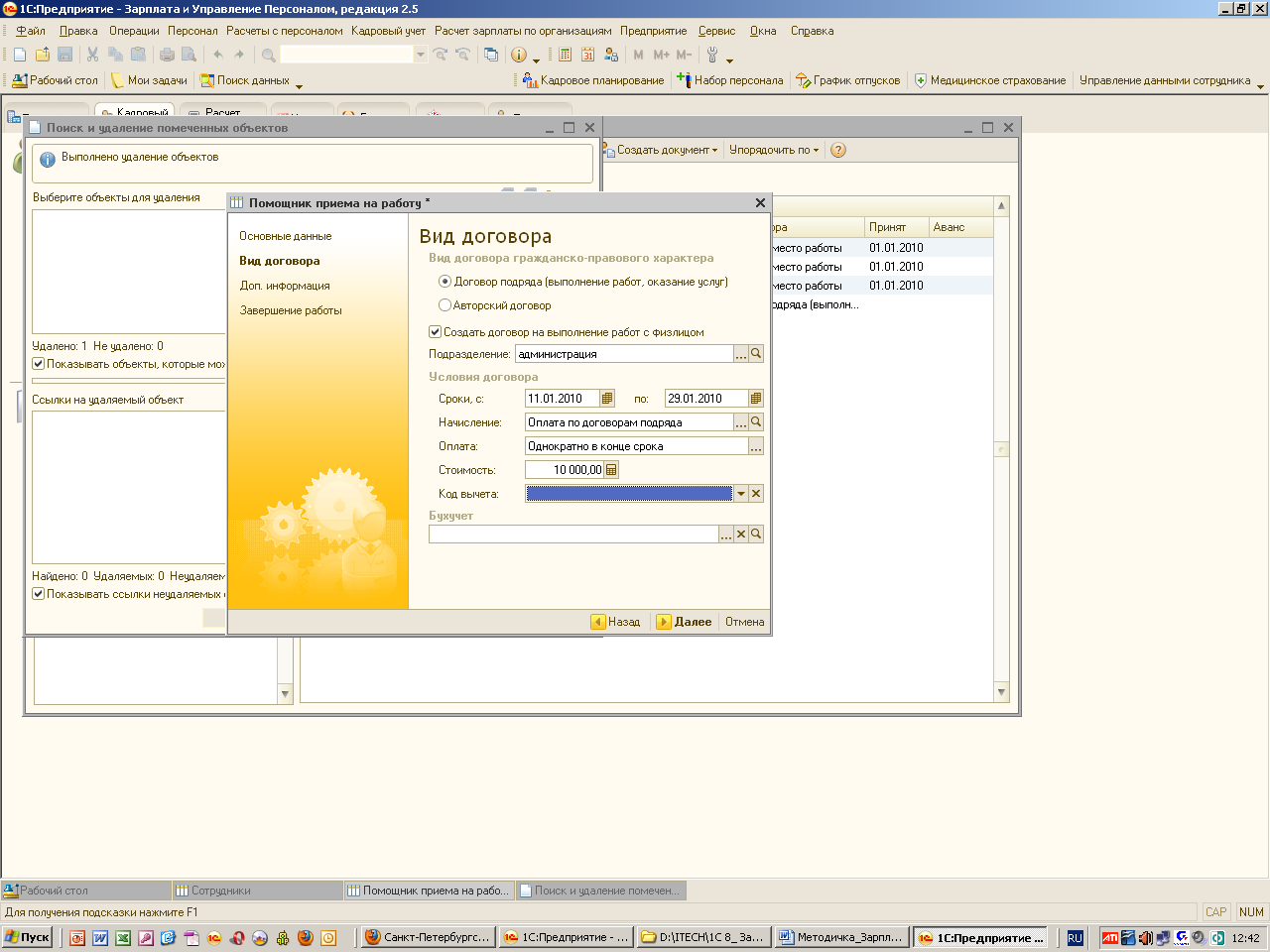Viewport: 1270px width, 952px height.
Task: Open the Справка menu
Action: (812, 31)
